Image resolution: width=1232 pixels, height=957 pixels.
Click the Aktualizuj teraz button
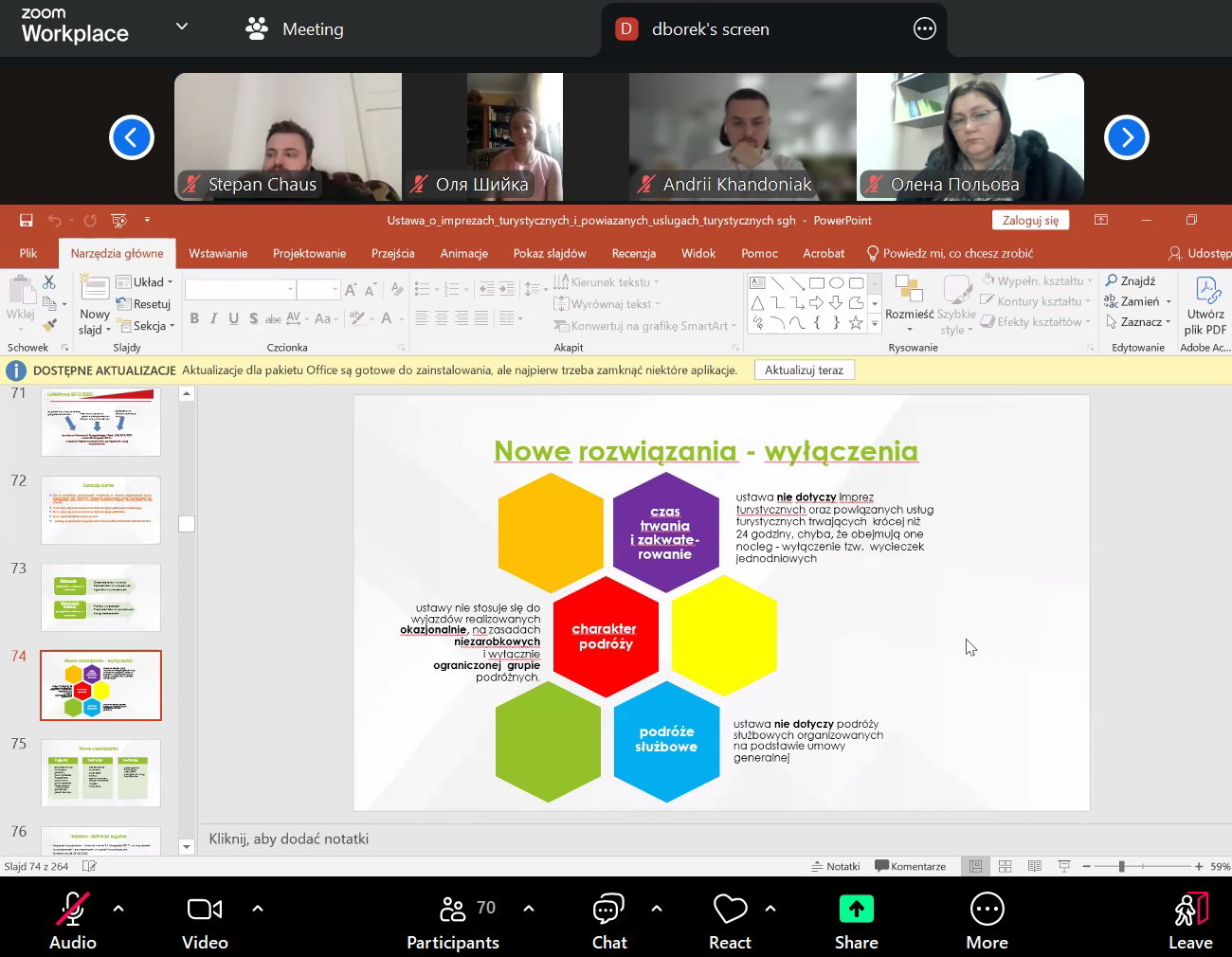coord(804,370)
